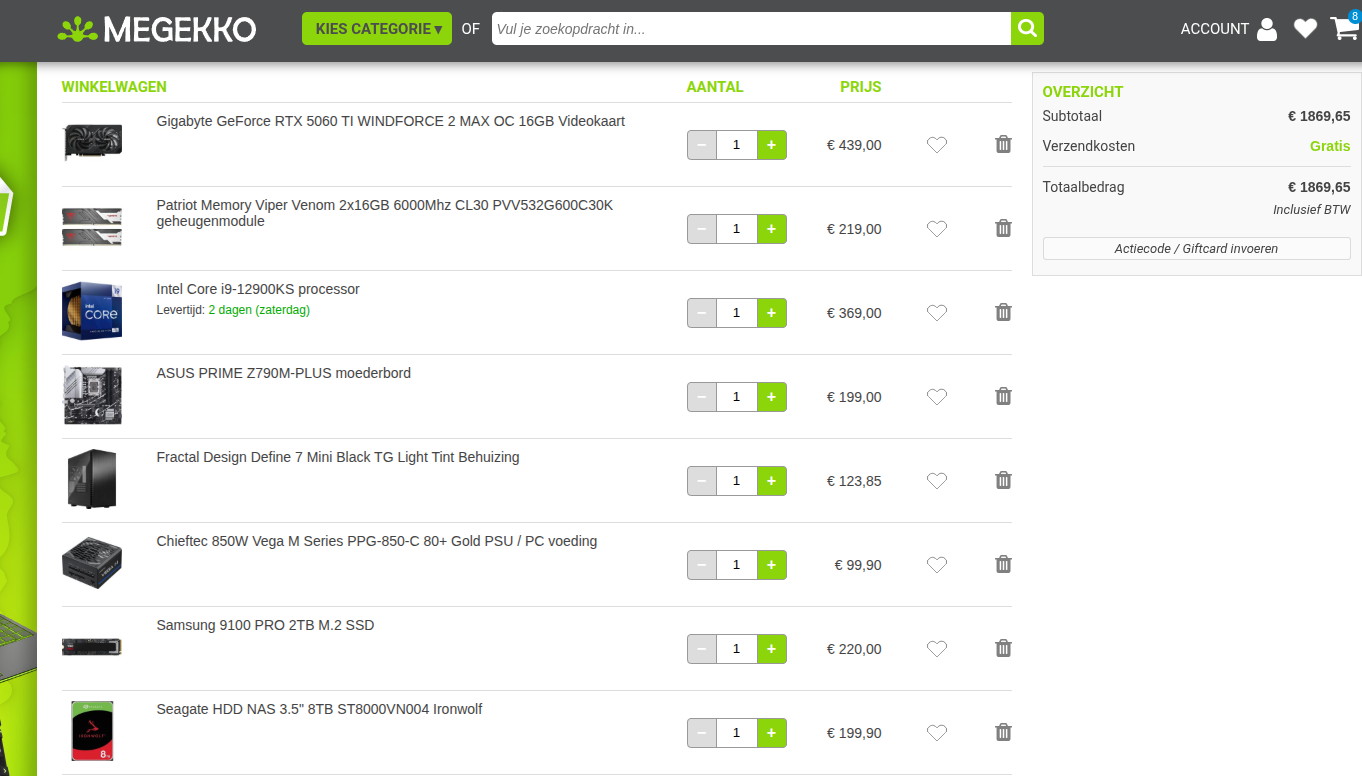This screenshot has width=1362, height=776.
Task: Toggle wishlist heart for ASUS PRIME Z790M-PLUS
Action: (936, 397)
